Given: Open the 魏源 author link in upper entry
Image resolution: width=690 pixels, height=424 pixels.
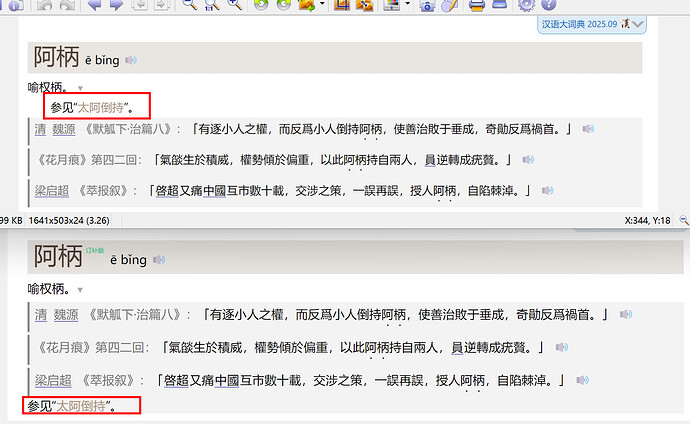Looking at the screenshot, I should [64, 129].
